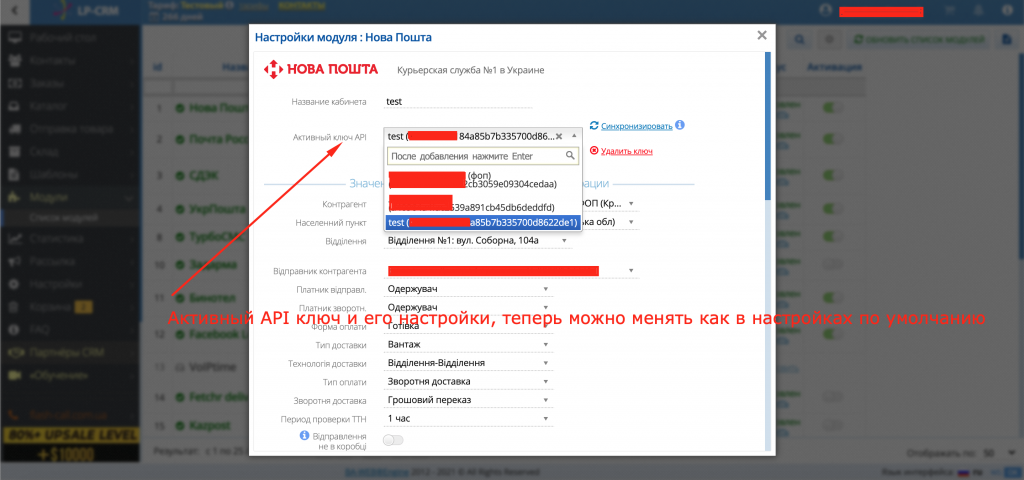The width and height of the screenshot is (1024, 480).
Task: Click the red delete icon beside Удалить ключ
Action: [594, 151]
